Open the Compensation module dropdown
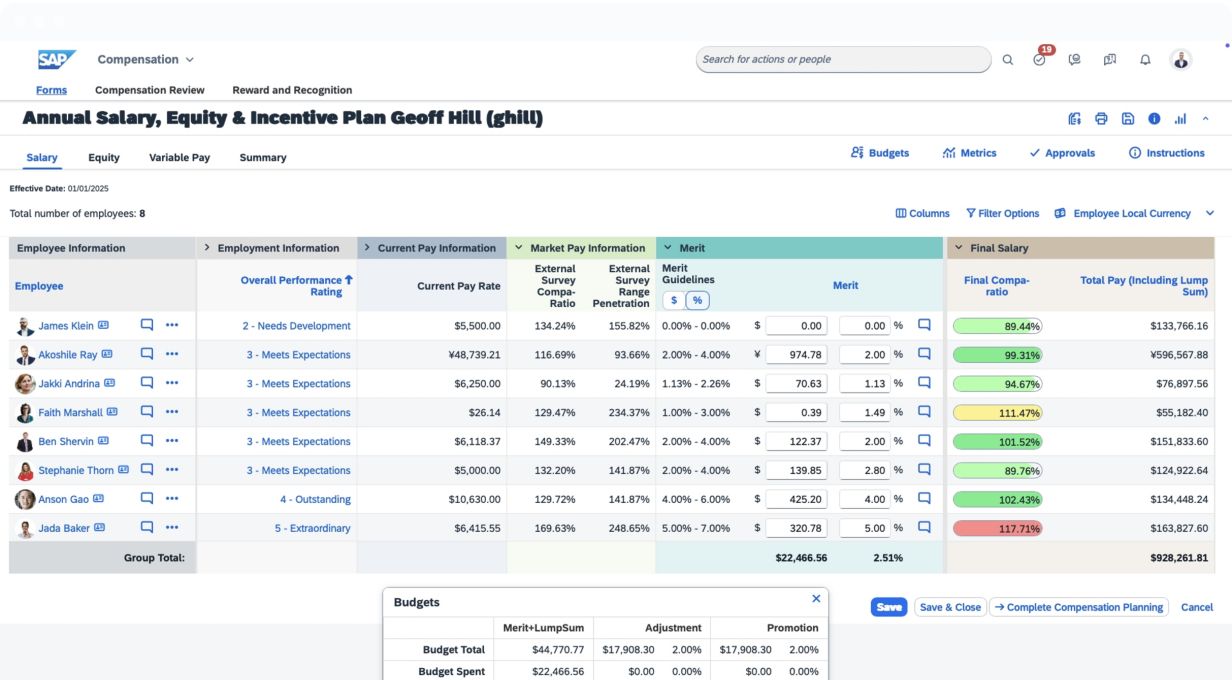Screen dimensions: 1232x680 point(146,60)
